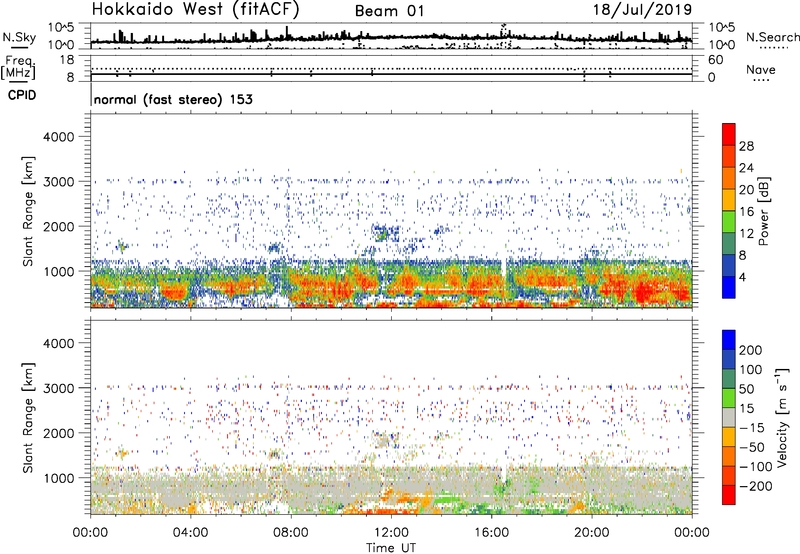Click the data gap near 16:30 in power panel
The image size is (800, 554).
tap(504, 280)
